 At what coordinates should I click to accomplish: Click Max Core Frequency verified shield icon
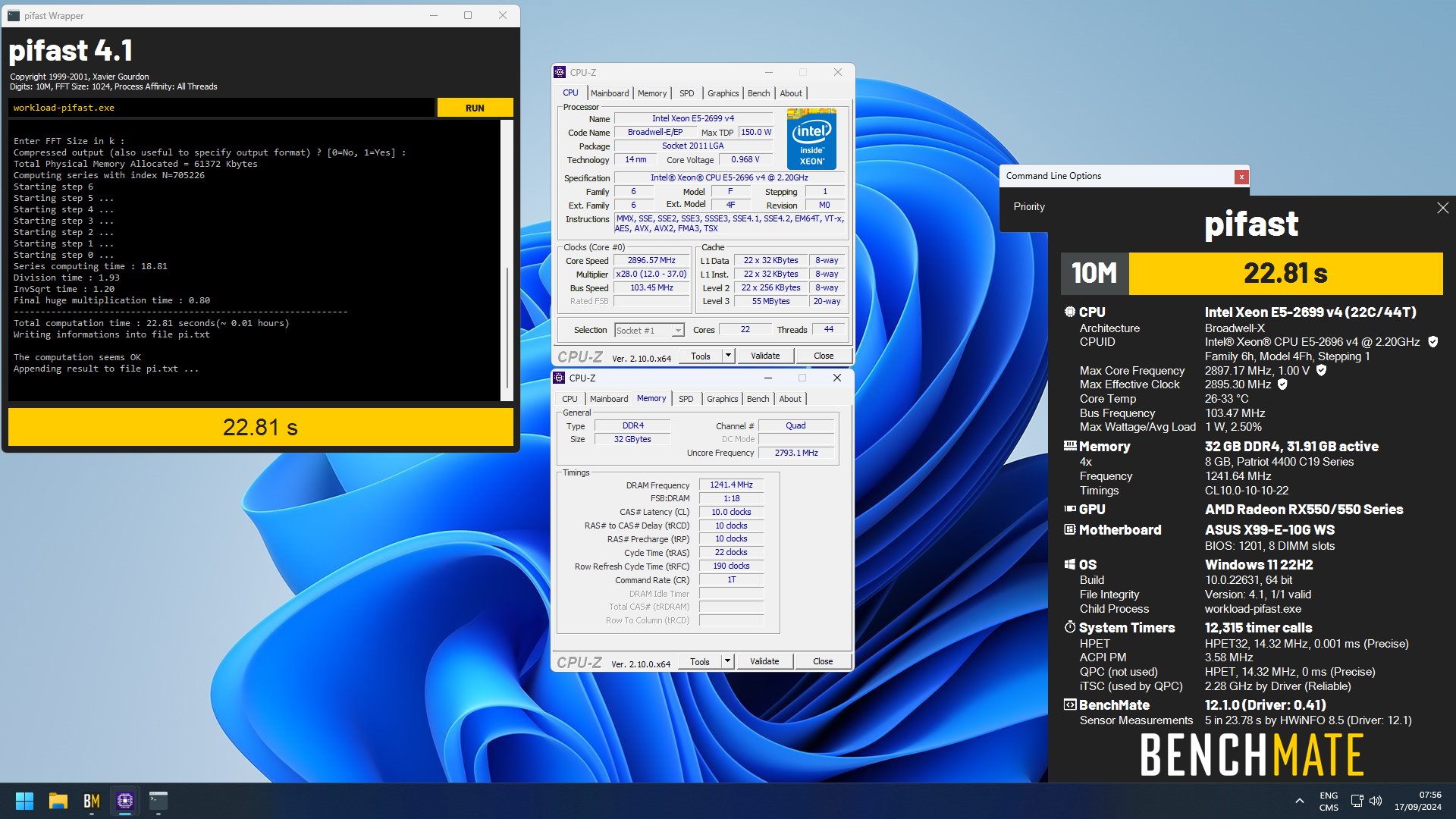(x=1321, y=370)
